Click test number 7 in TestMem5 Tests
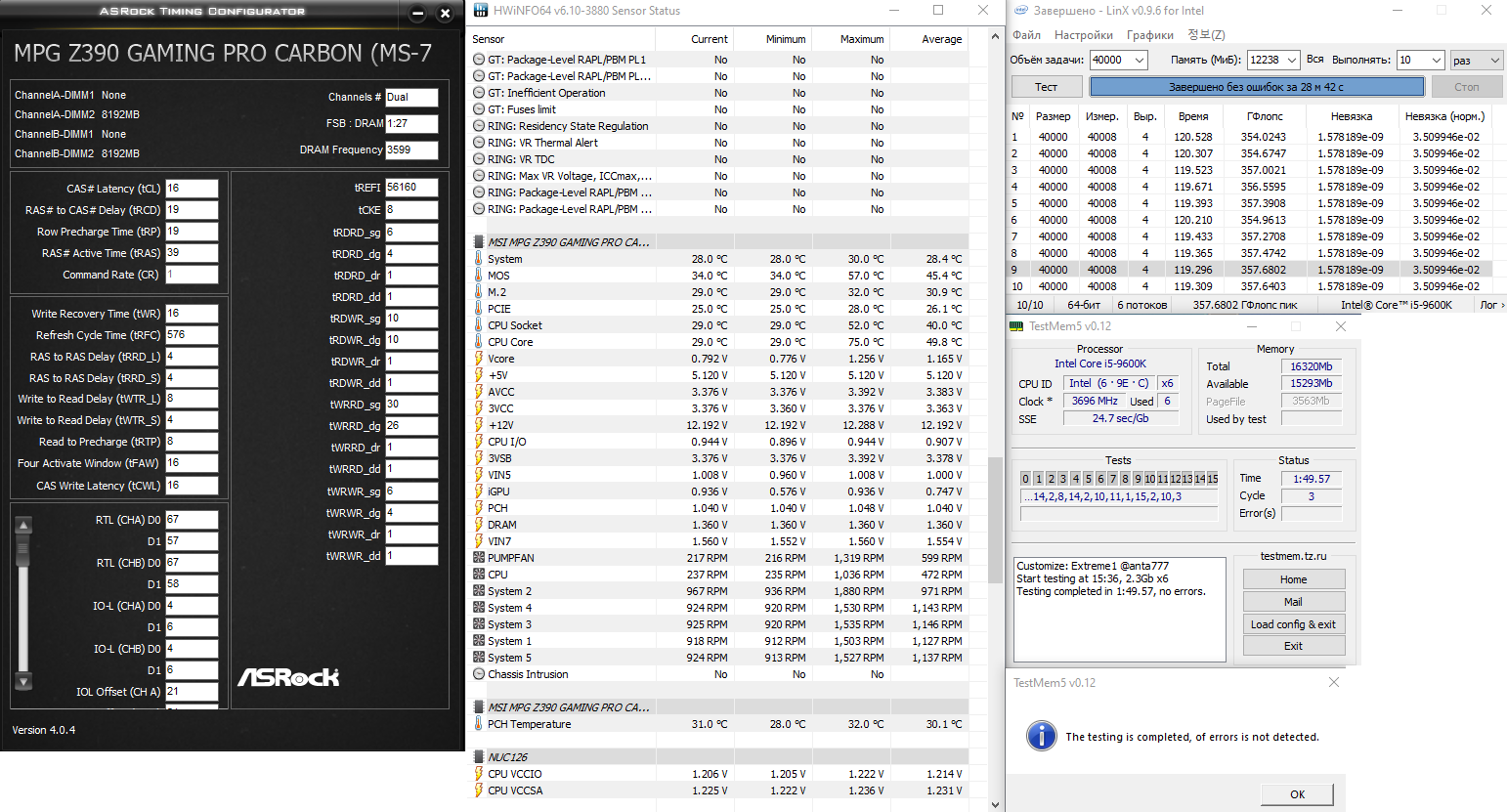The width and height of the screenshot is (1507, 812). 1112,479
